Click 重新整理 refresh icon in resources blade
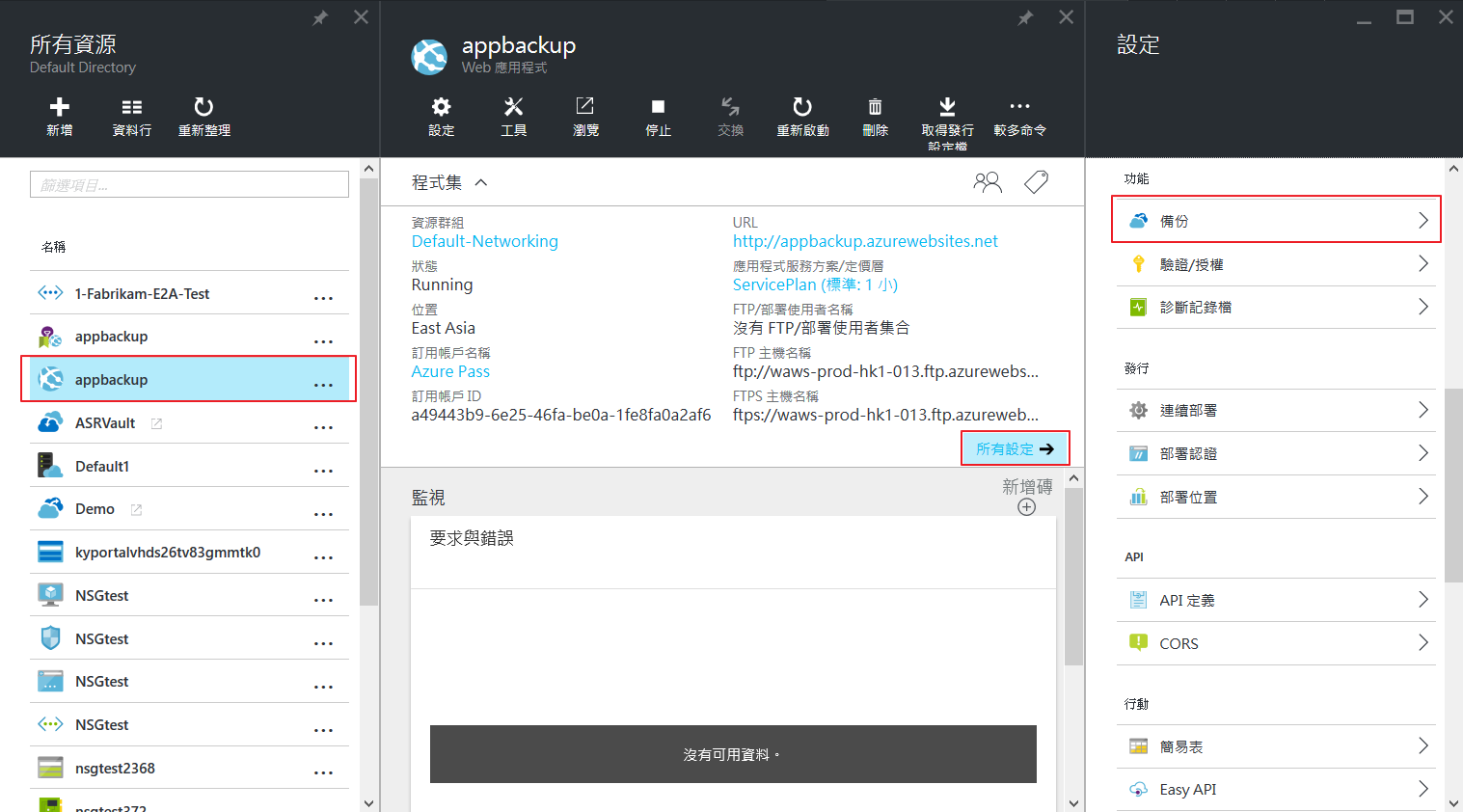This screenshot has width=1463, height=812. coord(203,107)
